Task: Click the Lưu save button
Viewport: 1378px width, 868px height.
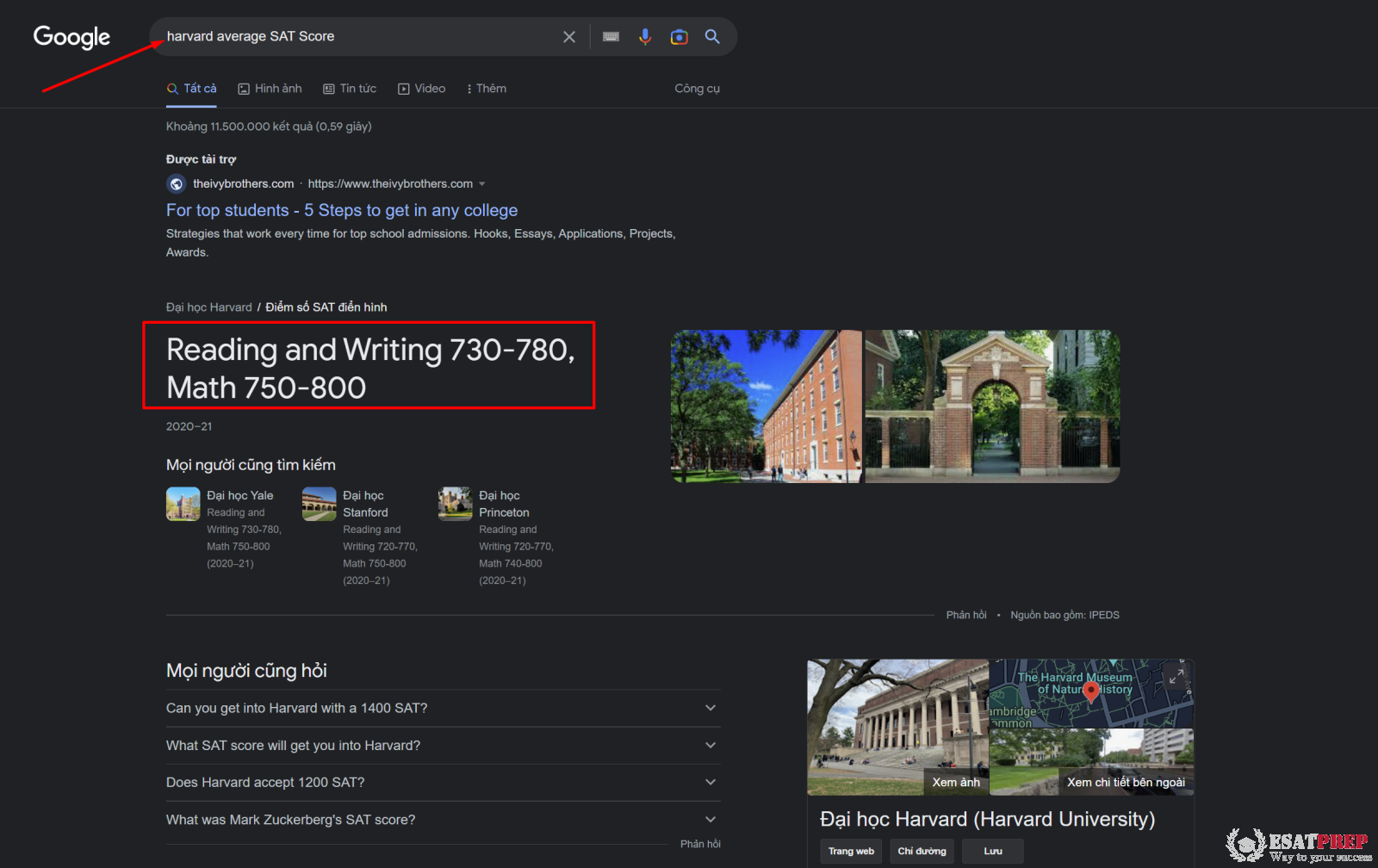Action: coord(993,851)
